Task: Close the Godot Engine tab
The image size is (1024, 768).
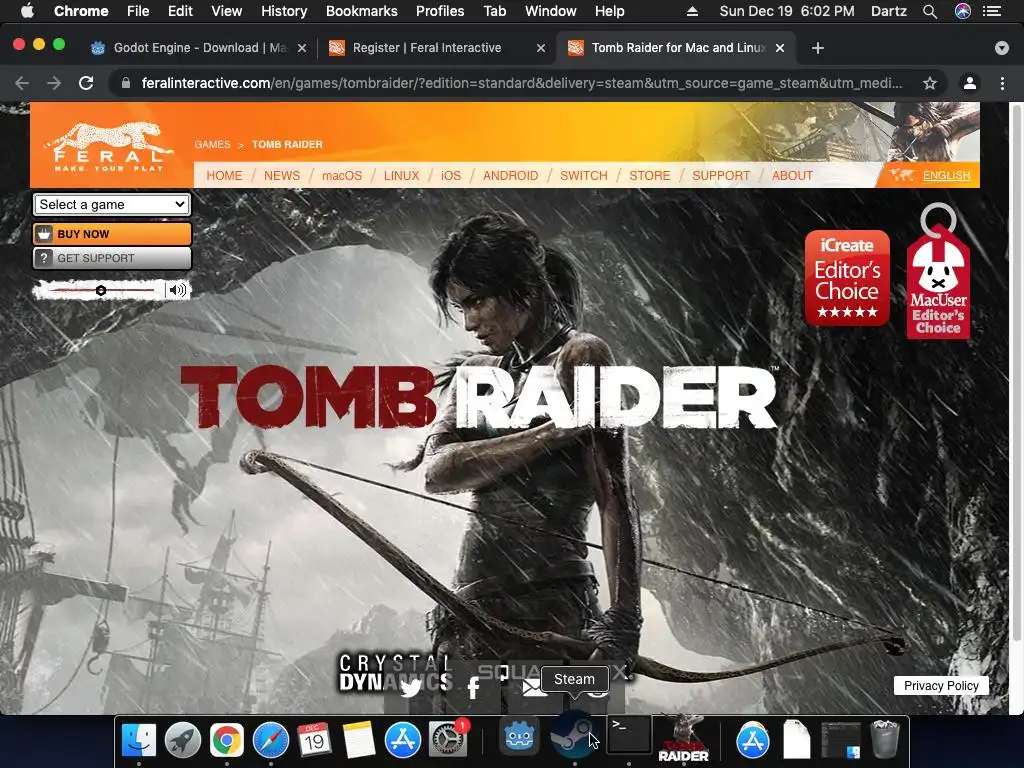Action: [x=302, y=48]
